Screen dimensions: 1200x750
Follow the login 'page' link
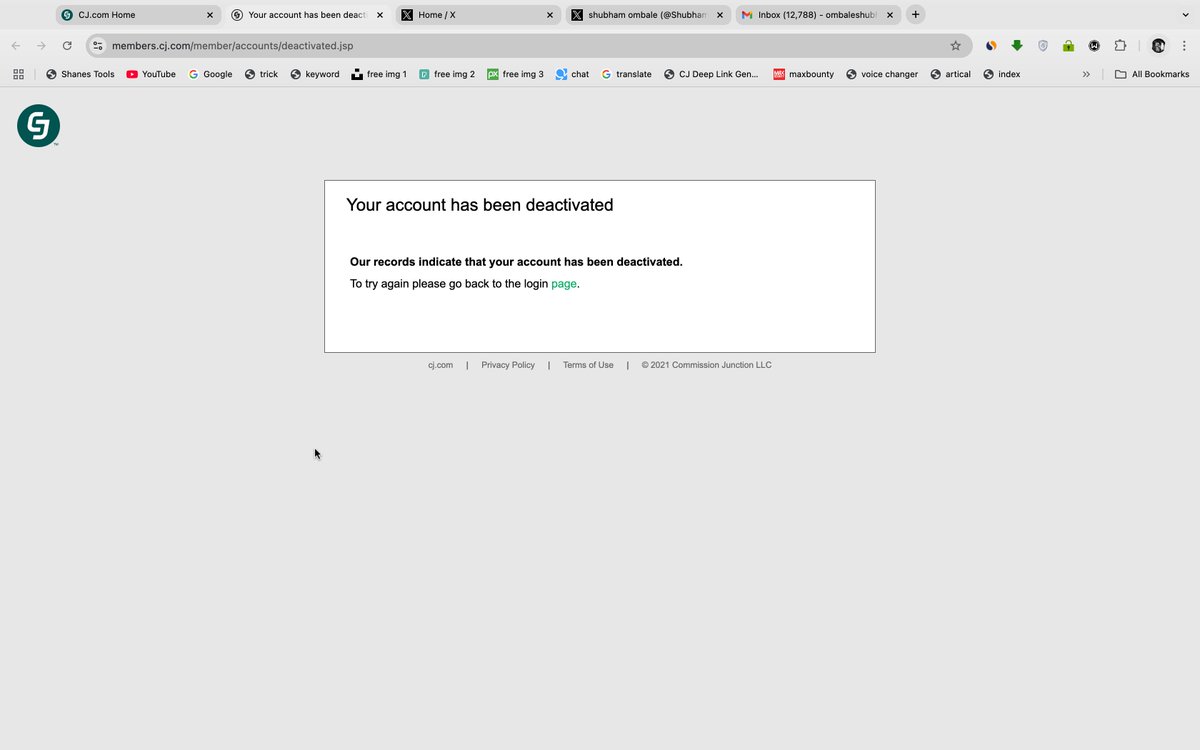coord(564,284)
